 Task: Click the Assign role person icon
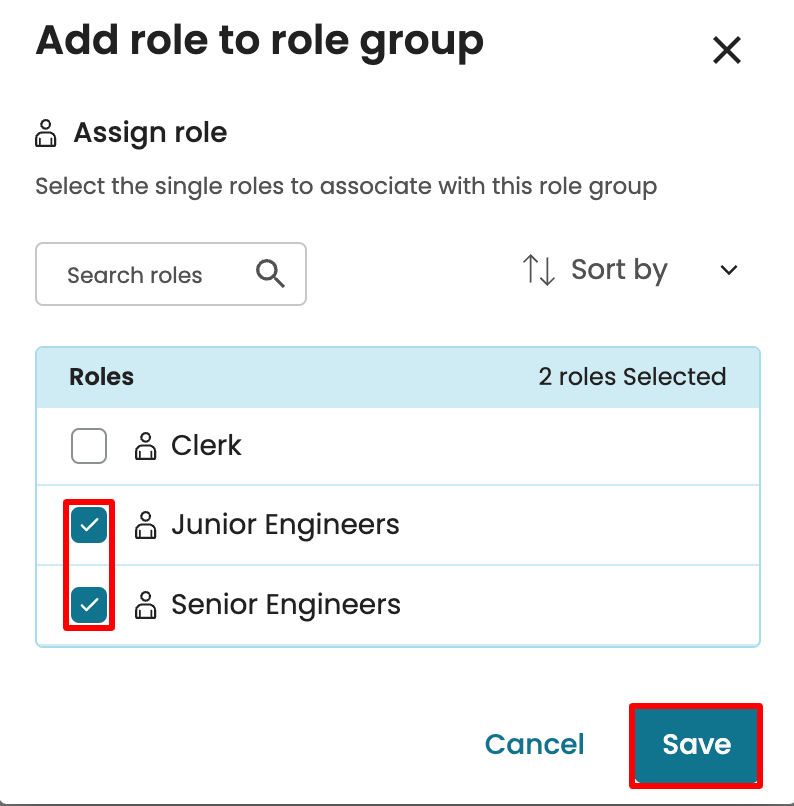point(46,133)
